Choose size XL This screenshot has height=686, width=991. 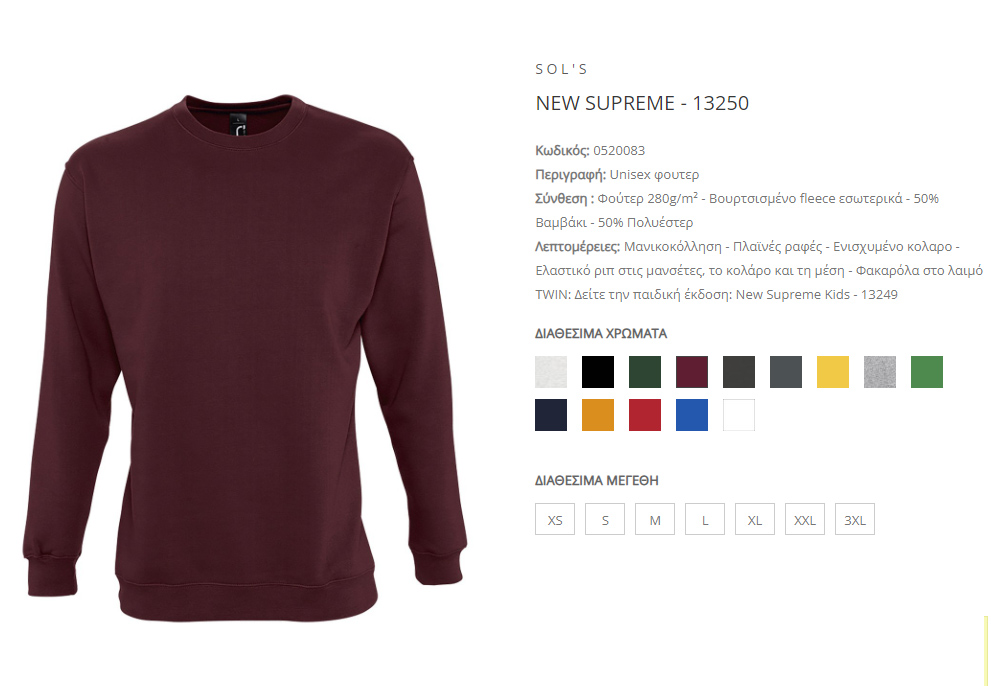click(x=755, y=519)
